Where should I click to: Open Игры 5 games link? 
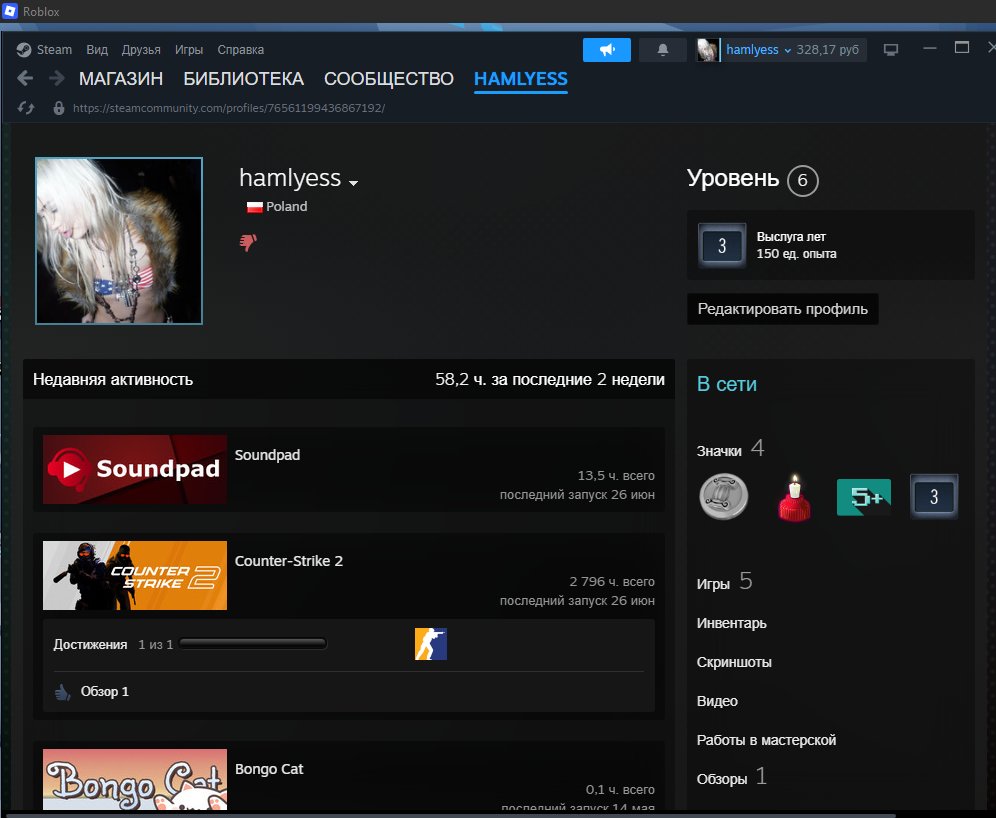click(x=725, y=582)
